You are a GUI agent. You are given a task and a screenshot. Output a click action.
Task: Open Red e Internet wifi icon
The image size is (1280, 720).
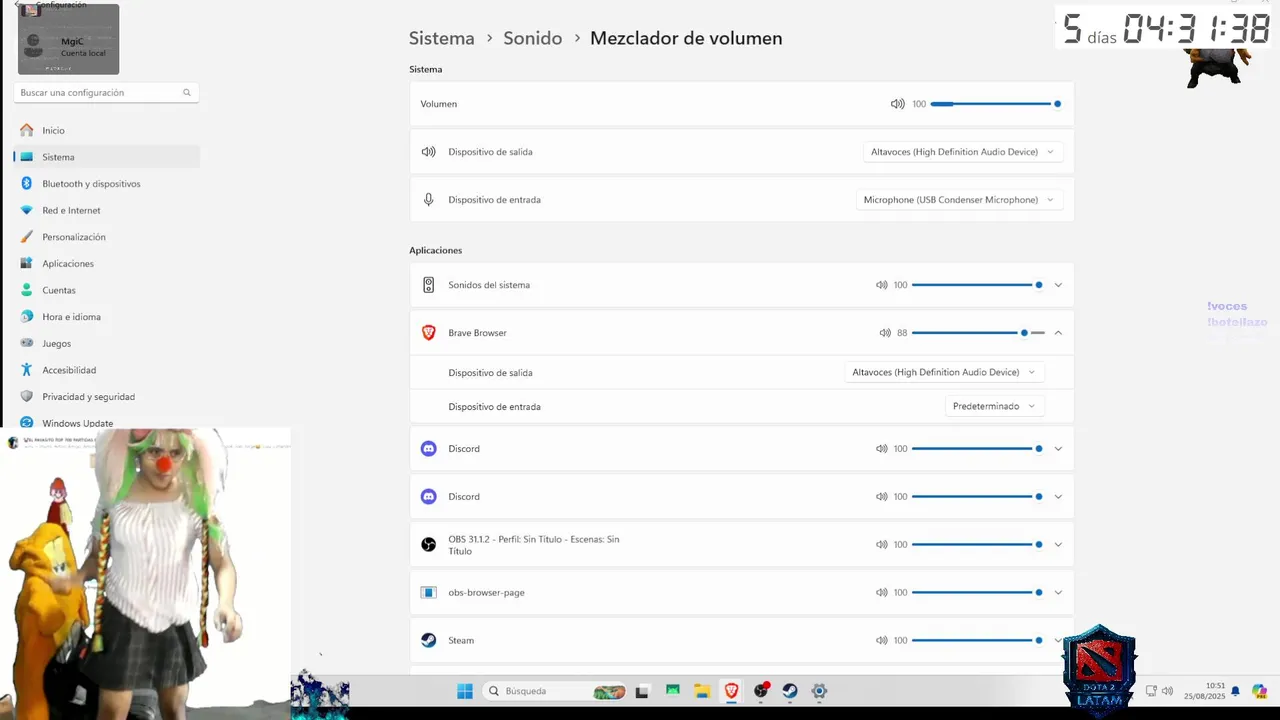26,211
